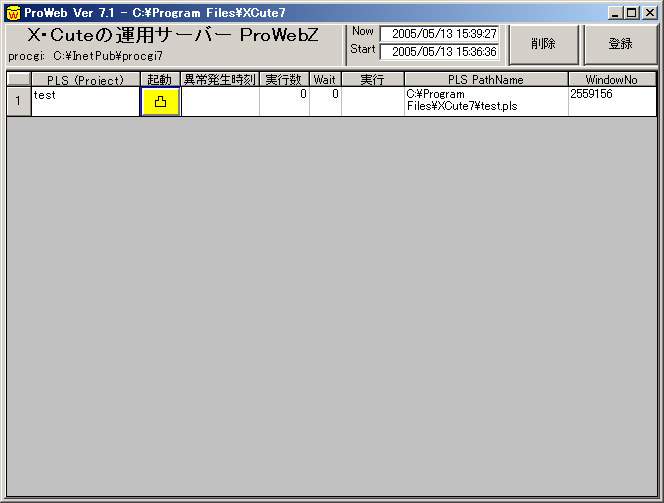Viewport: 664px width, 503px height.
Task: Minimize the ProWeb window
Action: click(x=615, y=13)
